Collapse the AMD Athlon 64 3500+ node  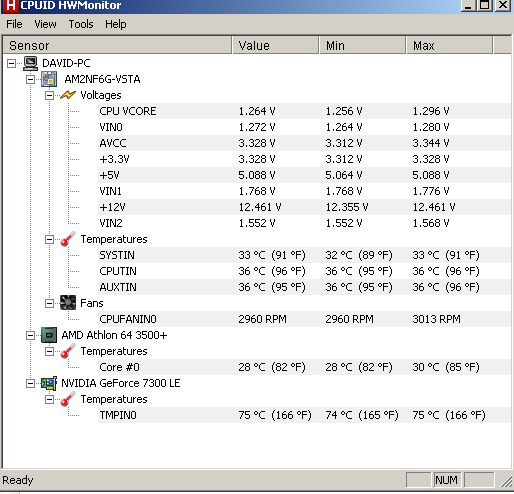[x=30, y=335]
